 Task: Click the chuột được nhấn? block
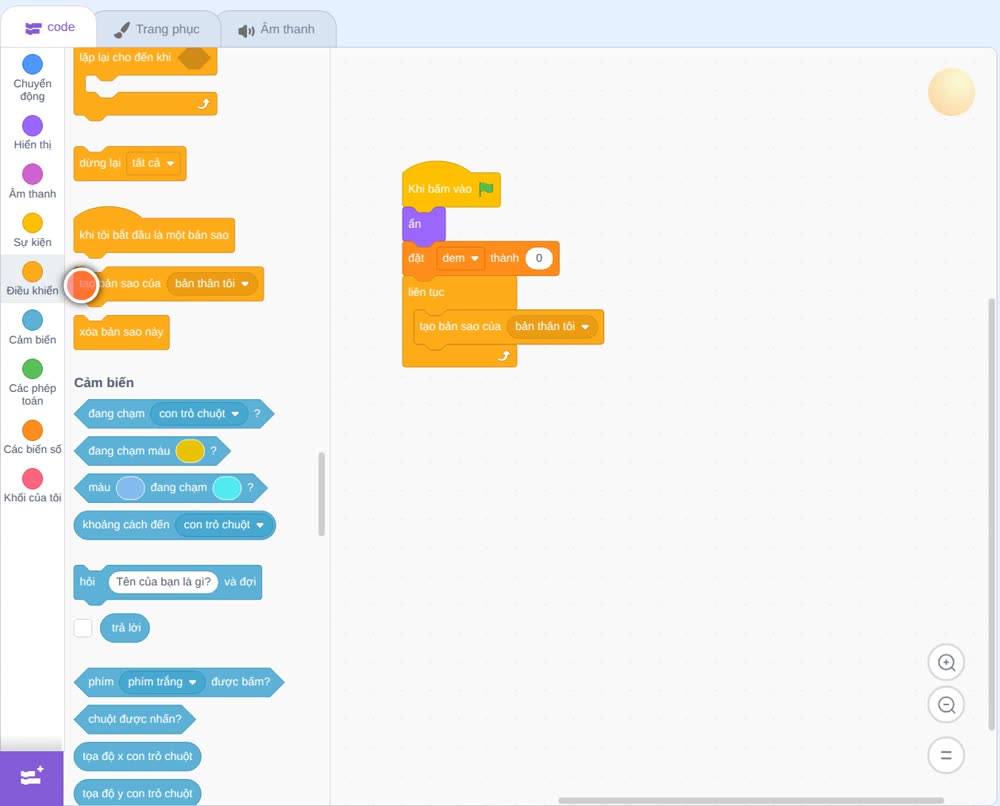click(x=135, y=719)
